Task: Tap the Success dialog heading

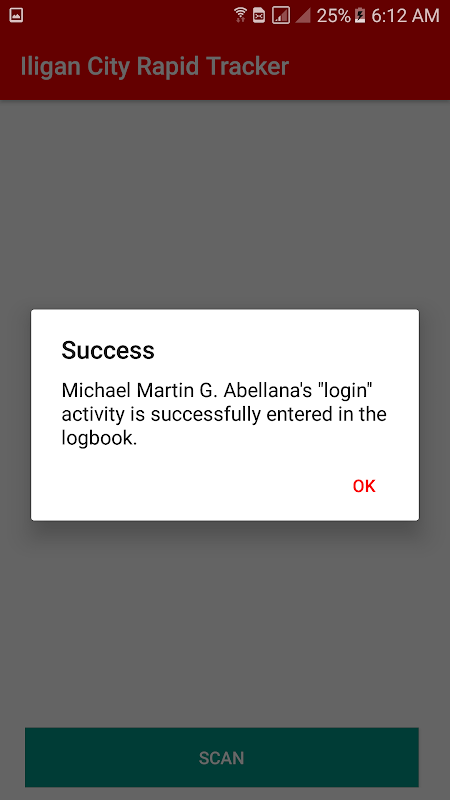Action: tap(108, 351)
